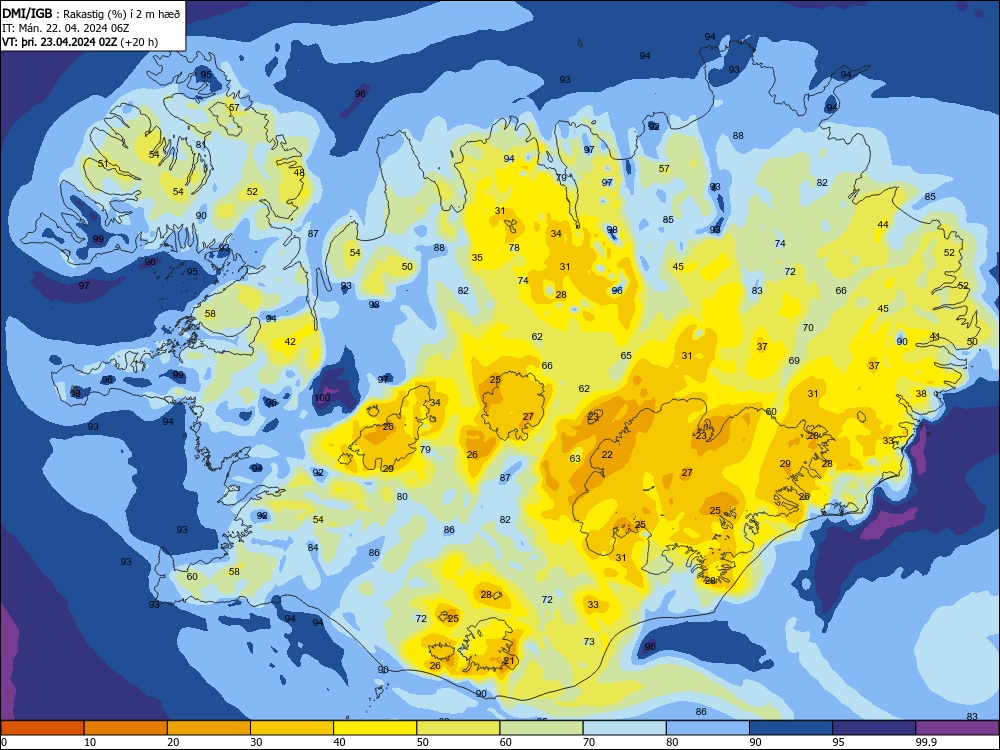Image resolution: width=1000 pixels, height=750 pixels.
Task: Click the humidity value '48' in the Westfjords
Action: tap(299, 172)
